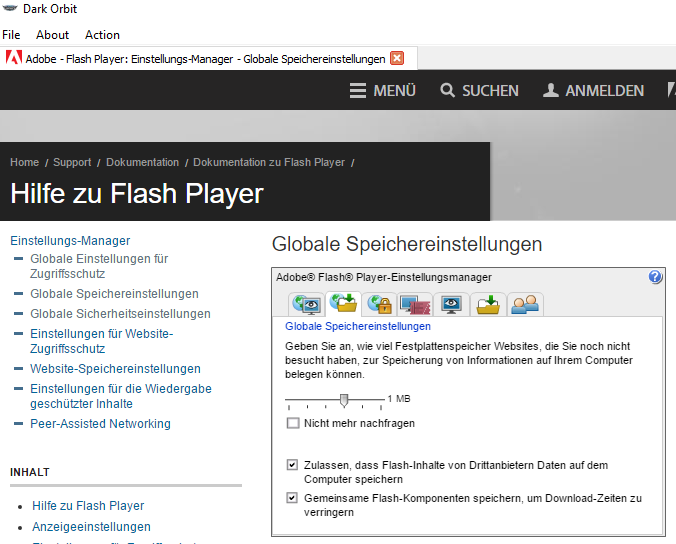Click the ANMELDEN label in the header
676x544 pixels.
(605, 91)
